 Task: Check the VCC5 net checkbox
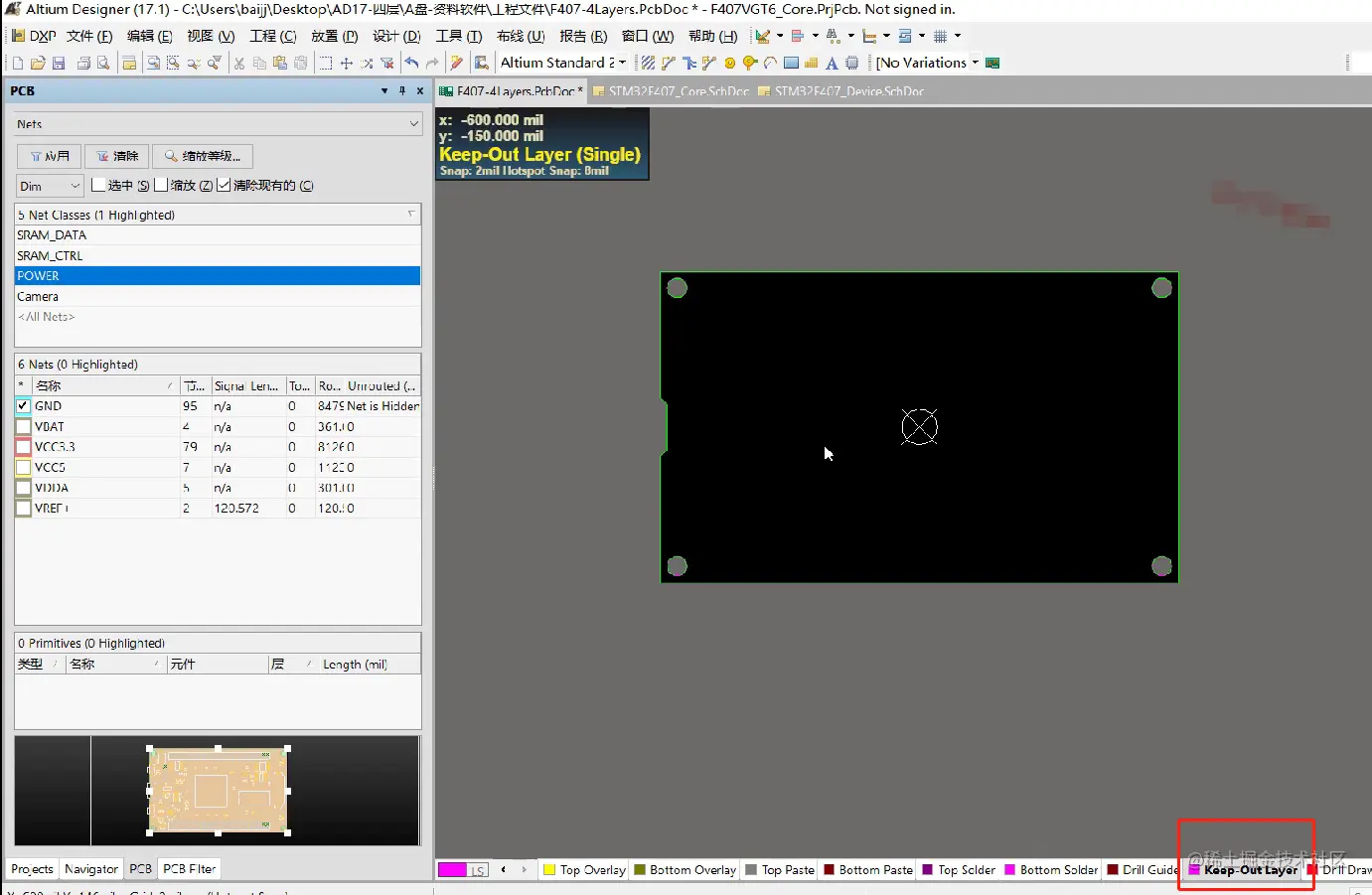[23, 468]
